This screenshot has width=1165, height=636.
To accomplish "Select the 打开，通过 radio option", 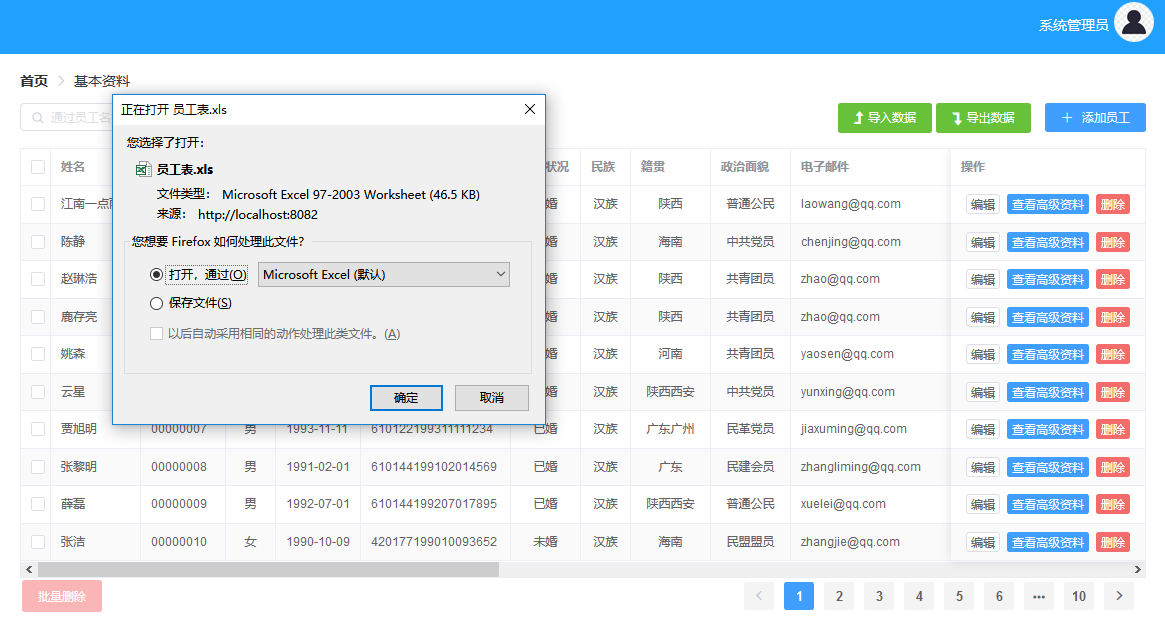I will click(156, 274).
